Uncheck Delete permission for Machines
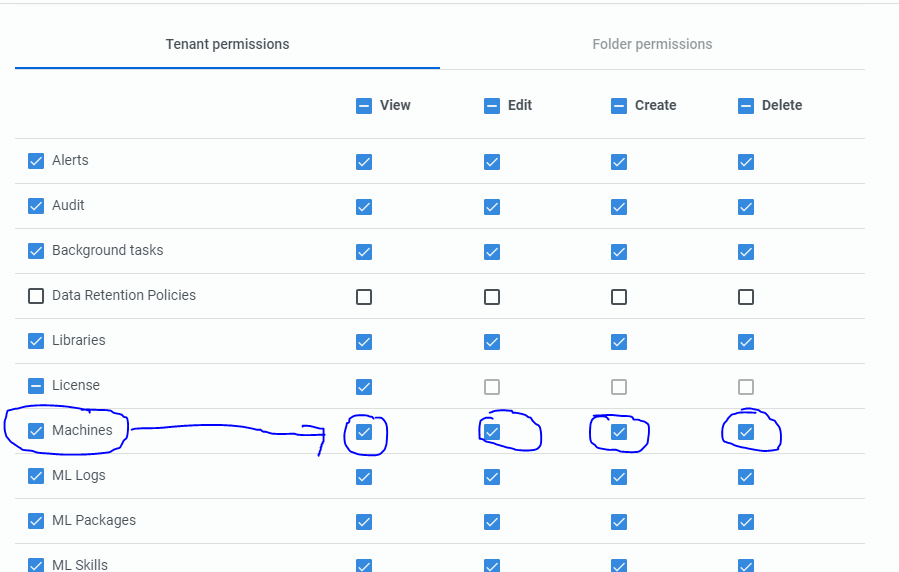 [746, 432]
